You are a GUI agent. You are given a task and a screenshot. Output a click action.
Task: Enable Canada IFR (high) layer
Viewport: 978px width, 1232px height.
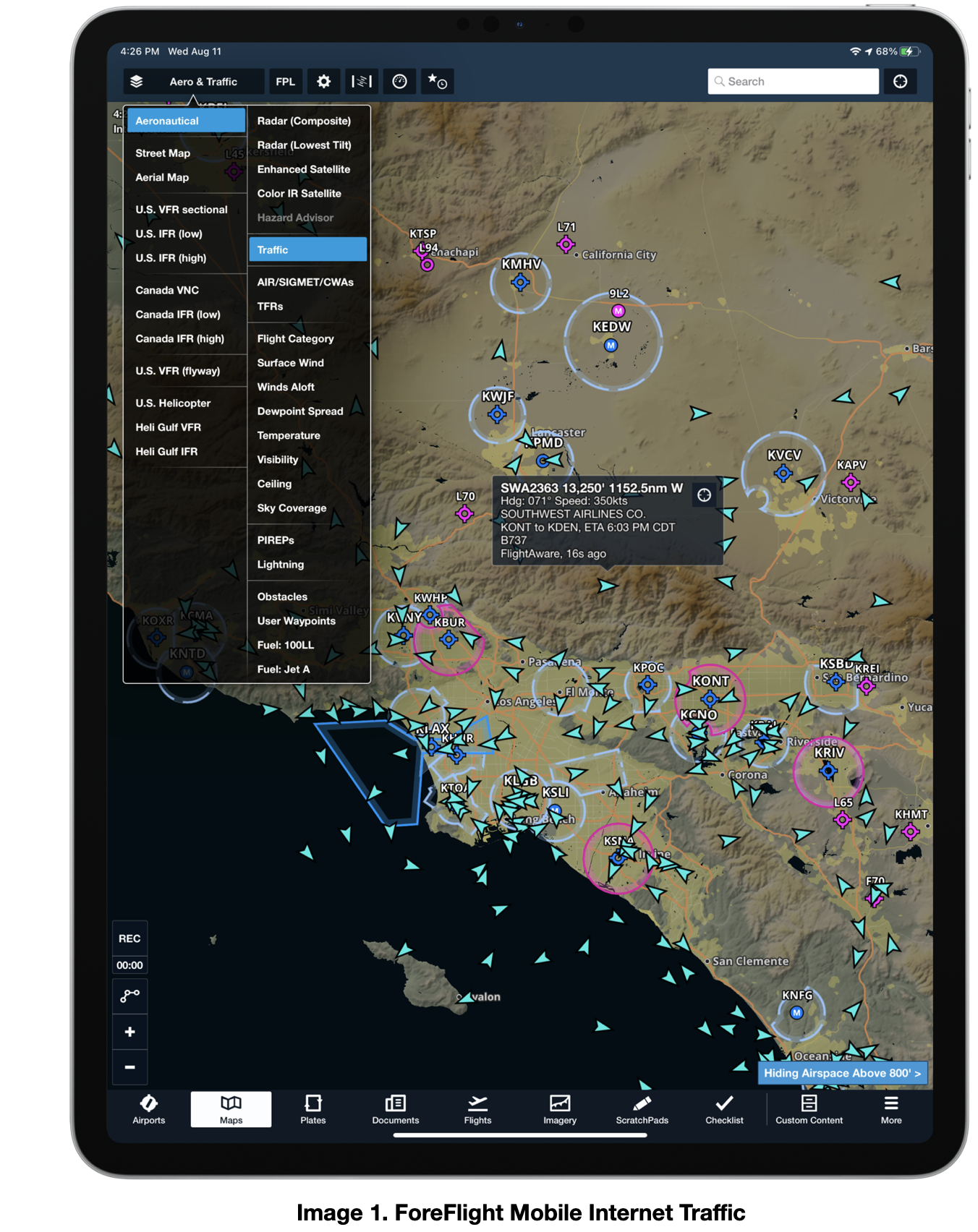(x=180, y=338)
